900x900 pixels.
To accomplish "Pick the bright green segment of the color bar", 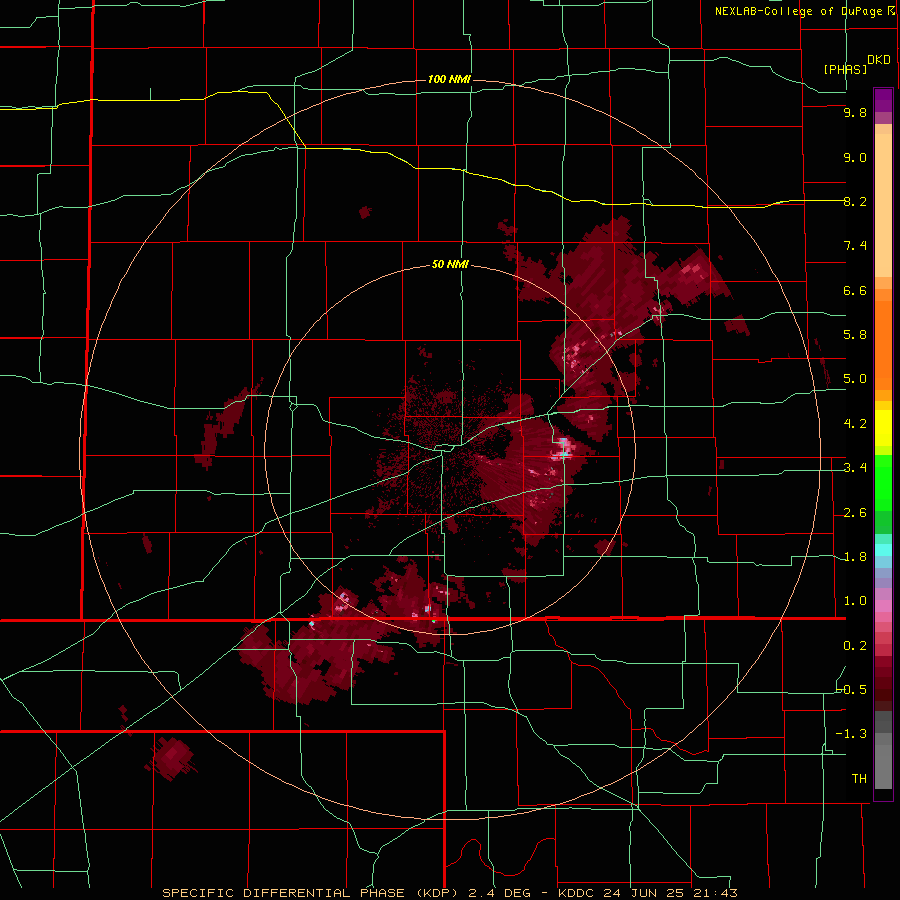I will click(883, 483).
